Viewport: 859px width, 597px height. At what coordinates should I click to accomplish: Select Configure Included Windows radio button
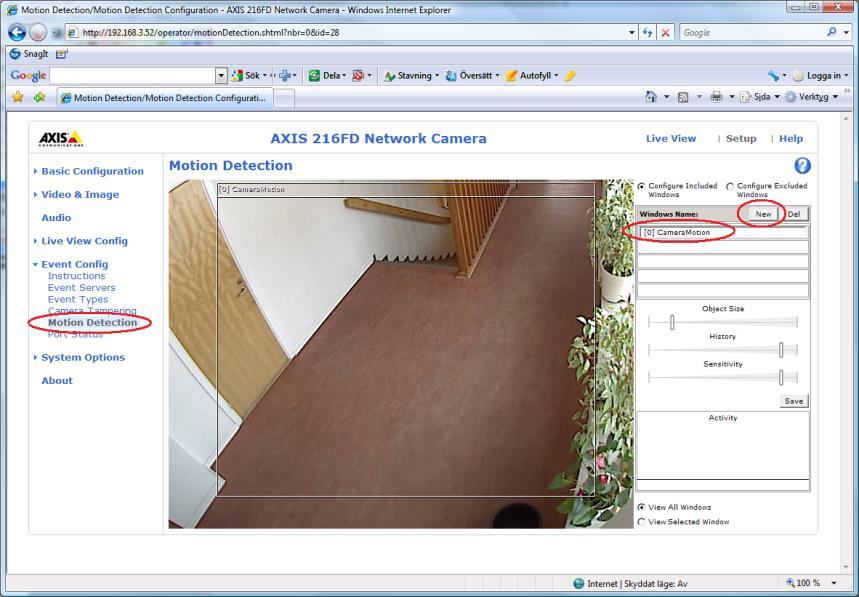[x=641, y=187]
